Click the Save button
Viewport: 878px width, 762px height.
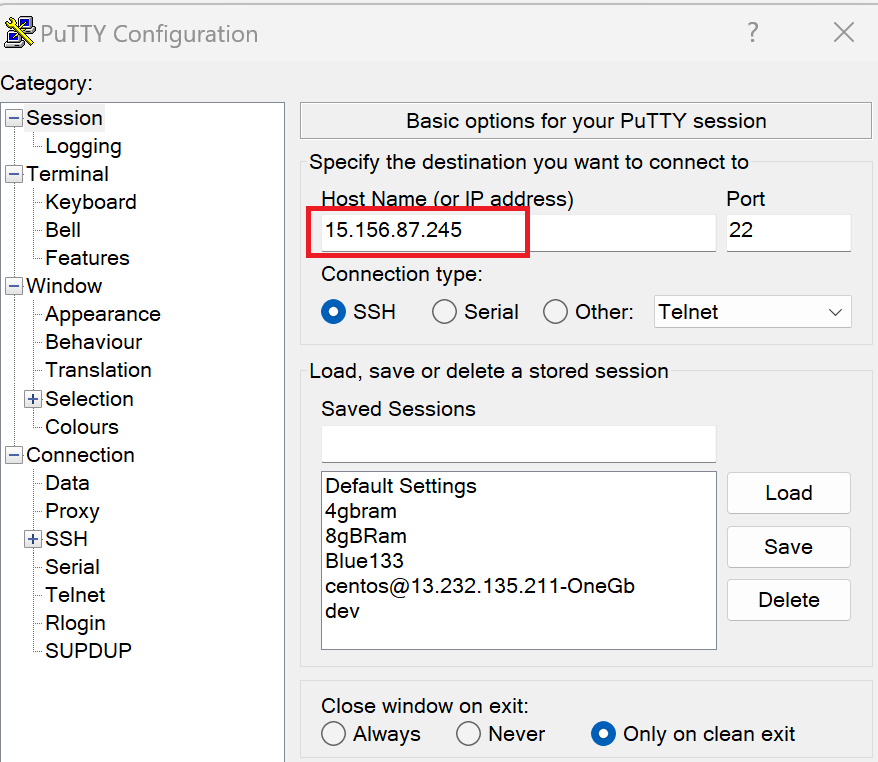(788, 546)
